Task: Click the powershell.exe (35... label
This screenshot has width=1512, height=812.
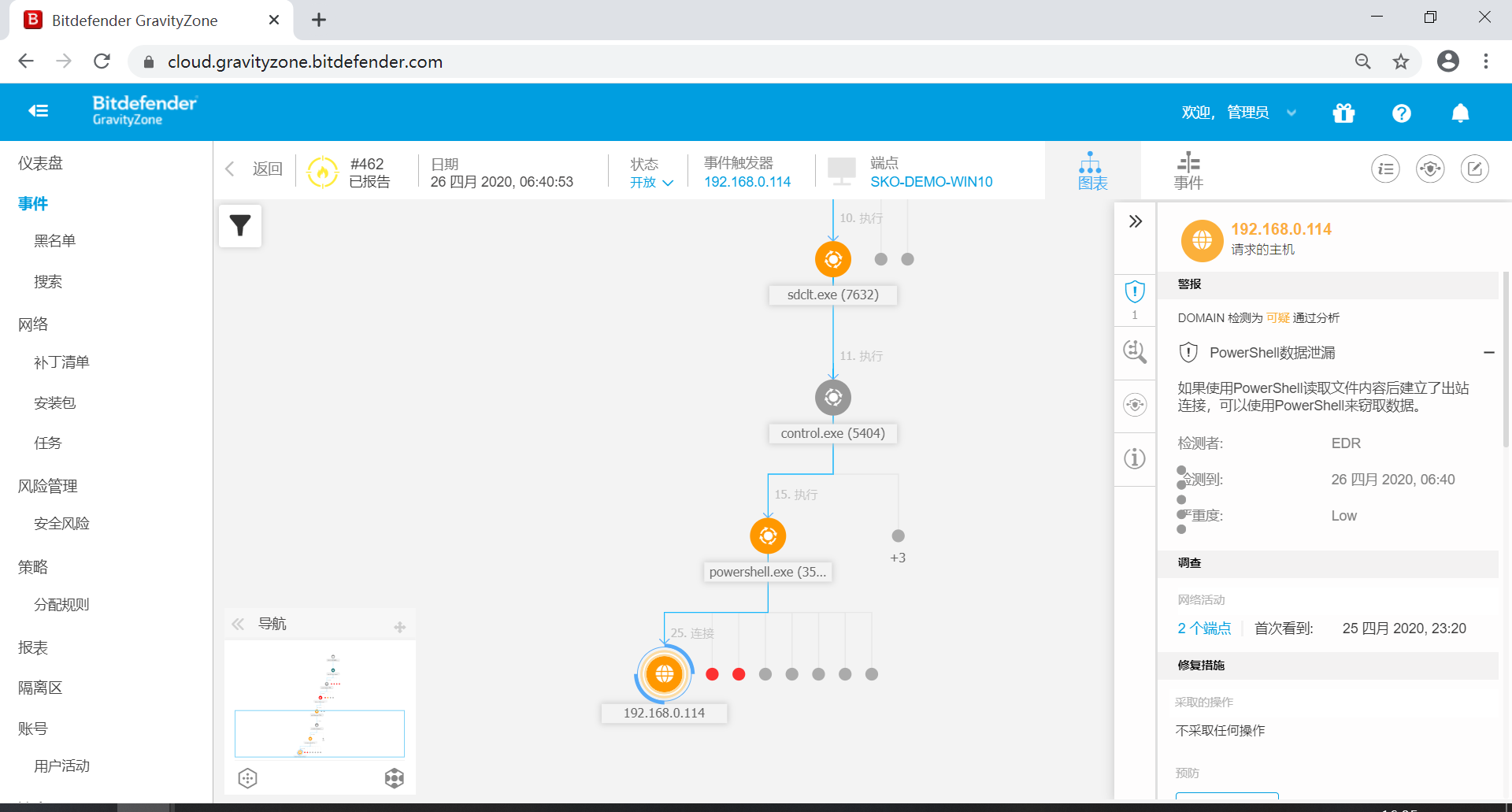Action: click(x=768, y=572)
